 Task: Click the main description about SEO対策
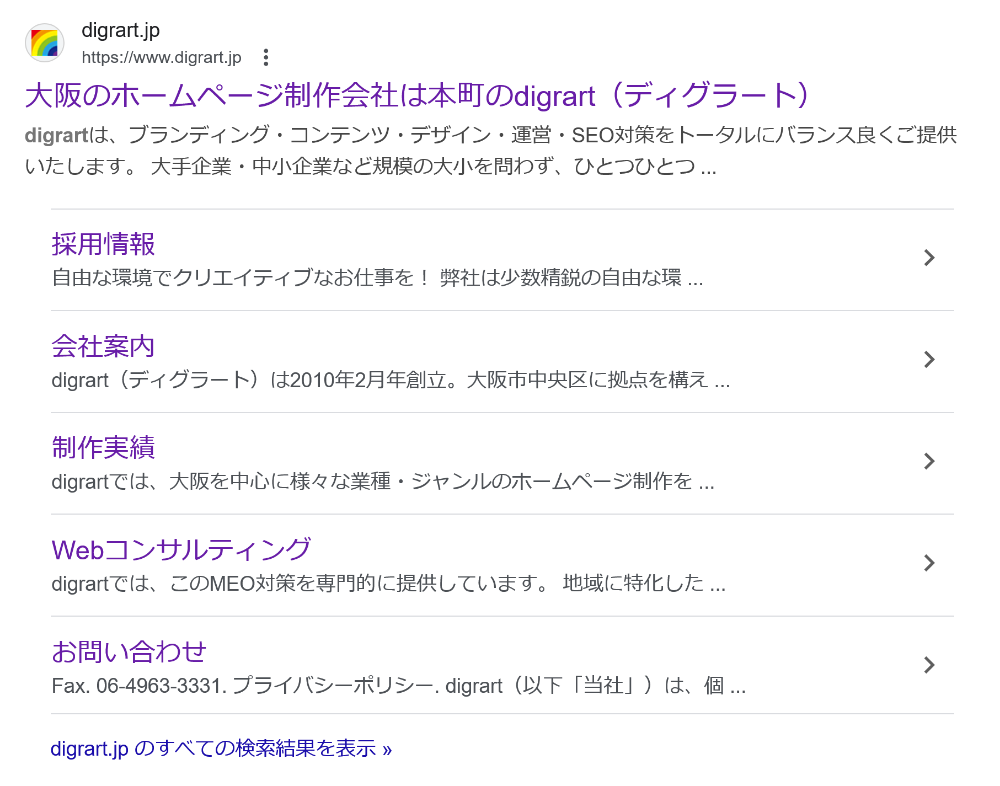490,150
